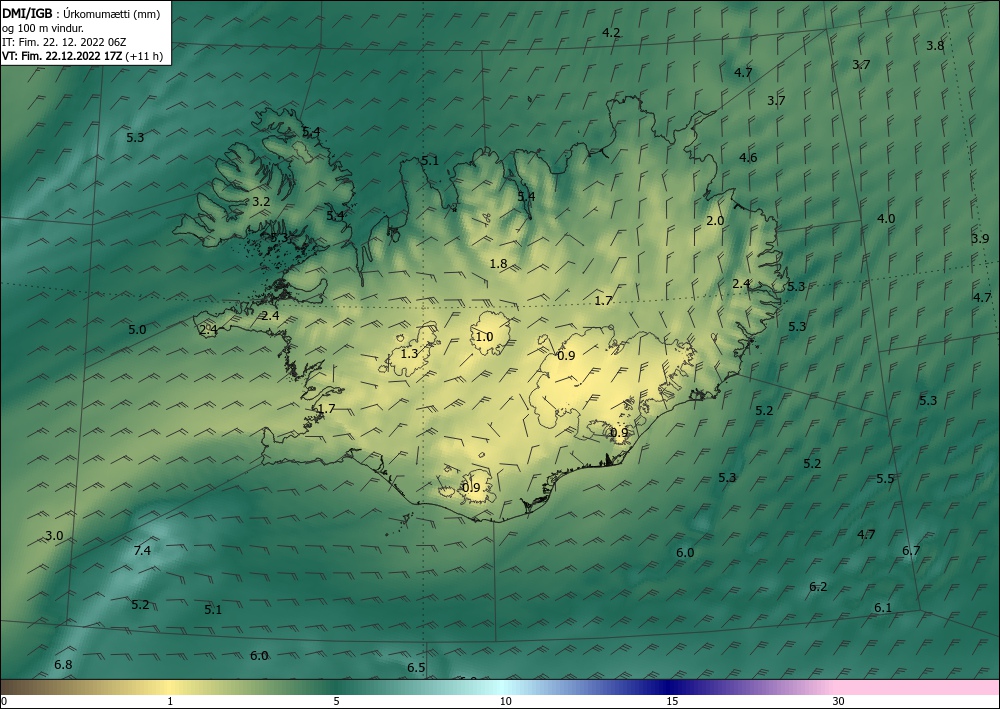The image size is (1000, 709).
Task: Click the '4.0' value label
Action: click(886, 219)
